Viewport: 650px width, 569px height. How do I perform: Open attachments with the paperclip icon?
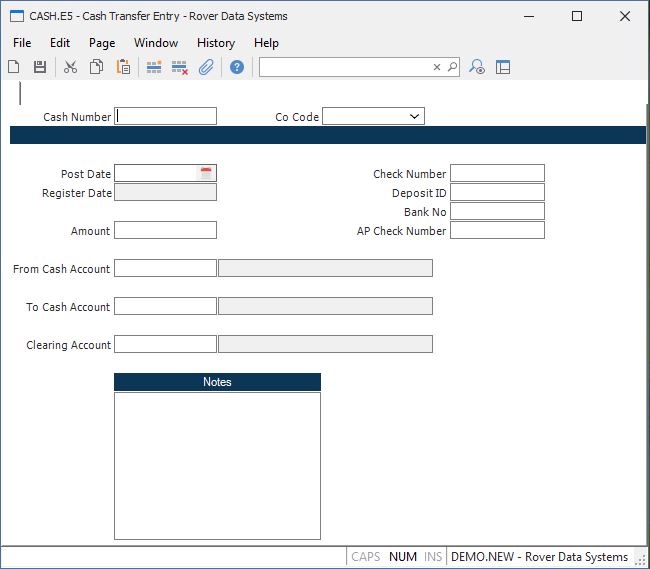(206, 67)
